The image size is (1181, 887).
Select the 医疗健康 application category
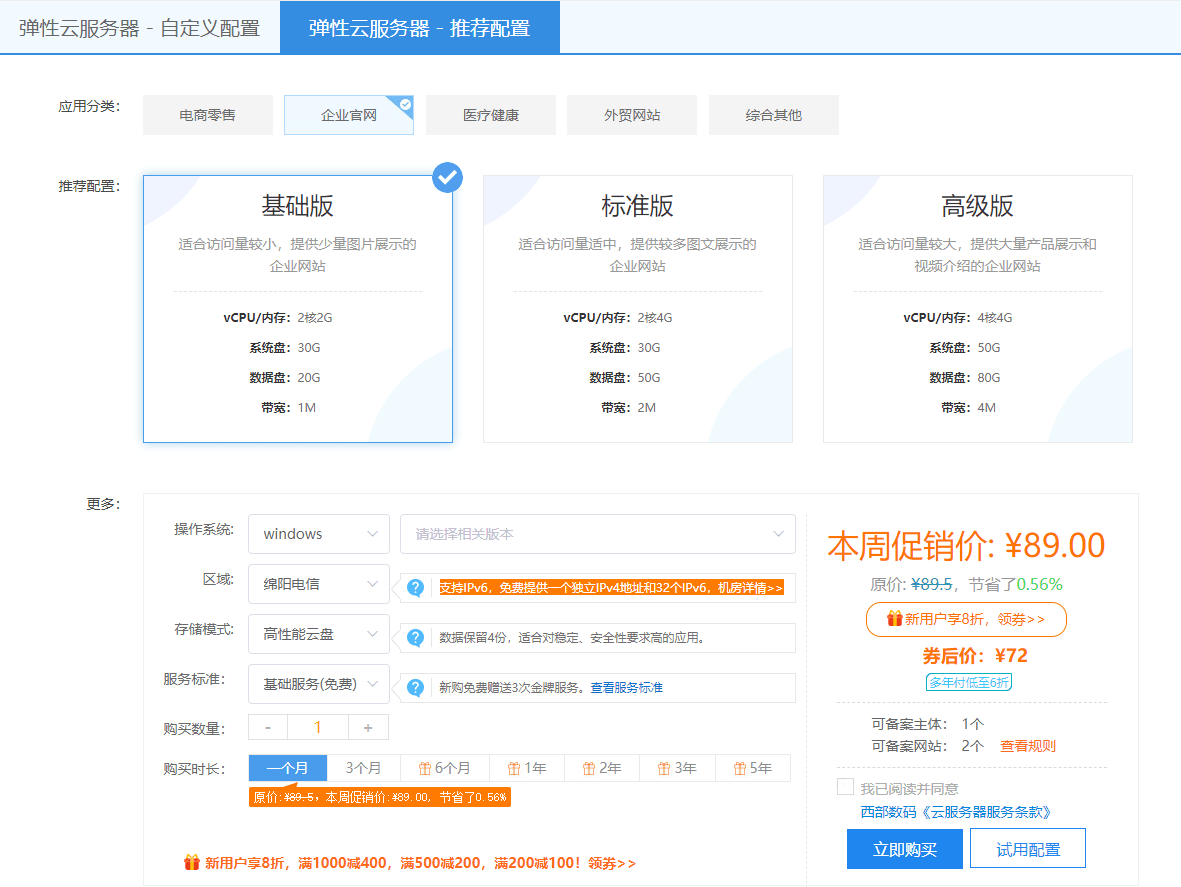490,114
